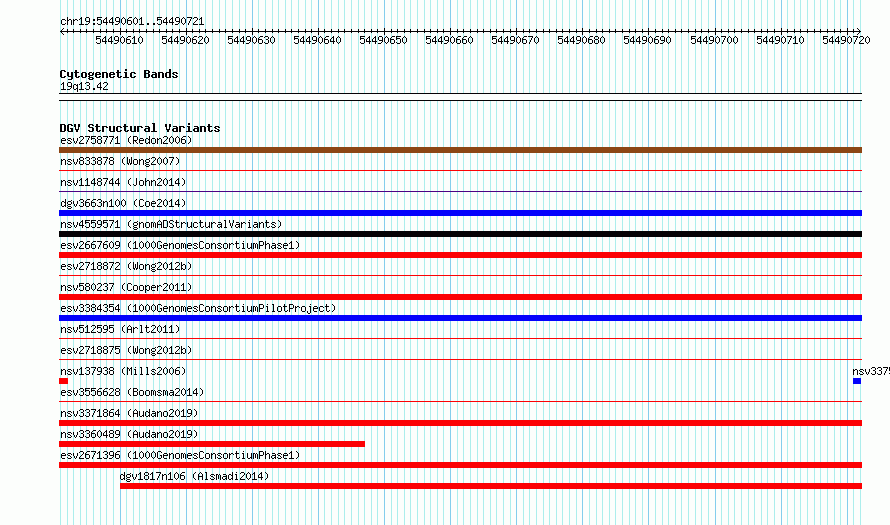
Task: Click the DGV Structural Variants track heading
Action: (140, 128)
